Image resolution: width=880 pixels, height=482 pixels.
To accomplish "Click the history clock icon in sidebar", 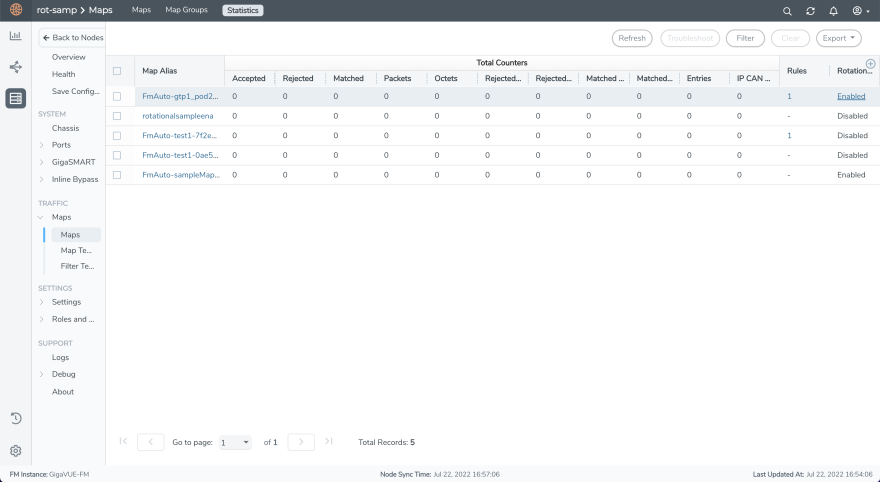I will 15,418.
